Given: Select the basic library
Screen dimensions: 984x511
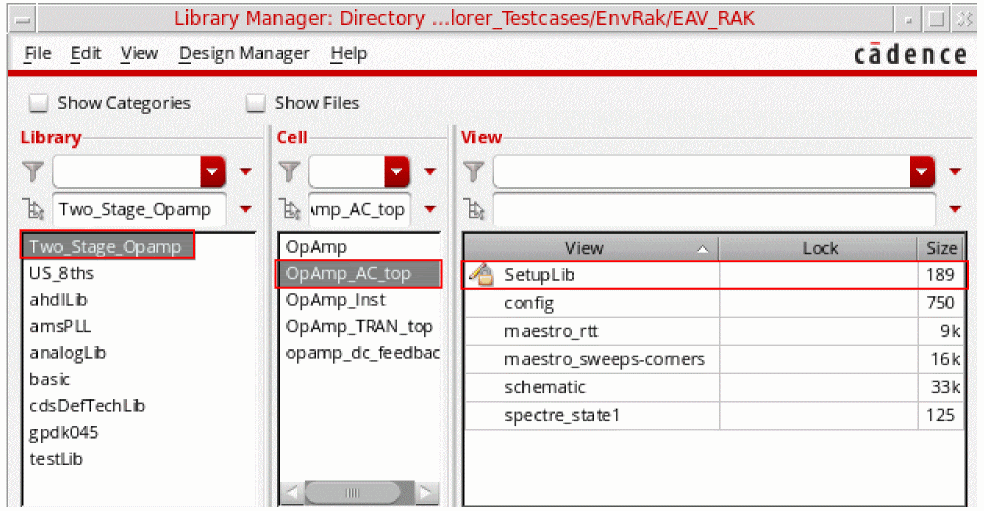Looking at the screenshot, I should pyautogui.click(x=50, y=379).
